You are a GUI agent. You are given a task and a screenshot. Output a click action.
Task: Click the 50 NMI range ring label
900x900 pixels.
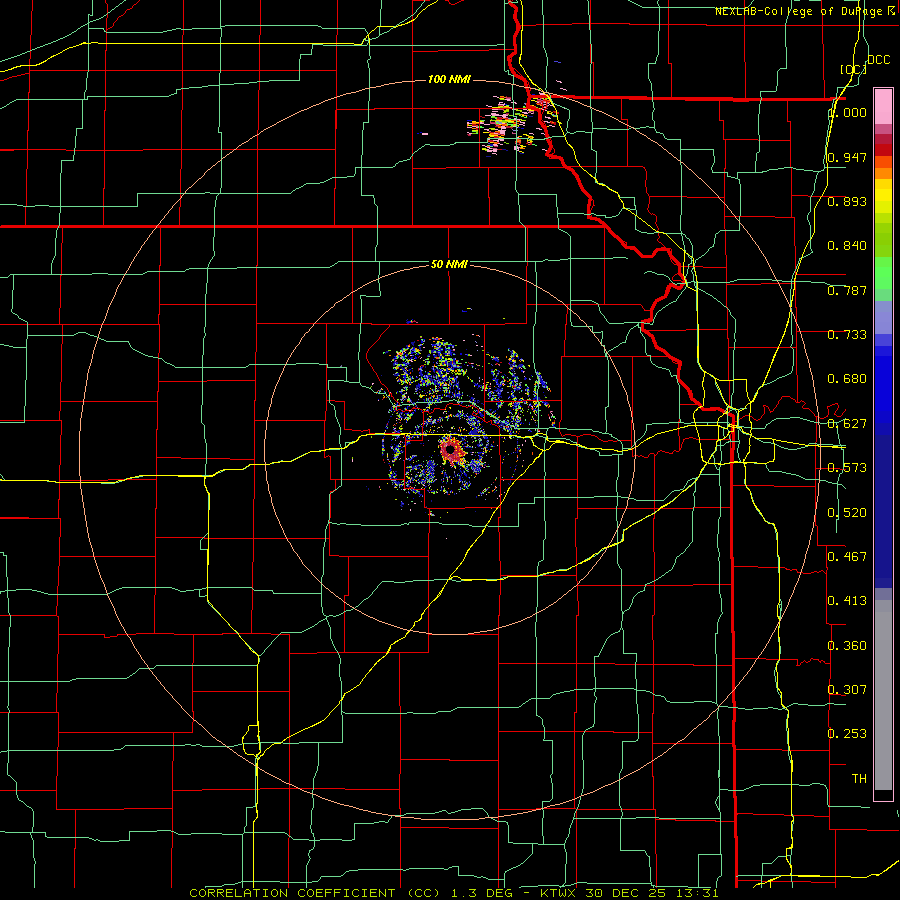point(449,264)
